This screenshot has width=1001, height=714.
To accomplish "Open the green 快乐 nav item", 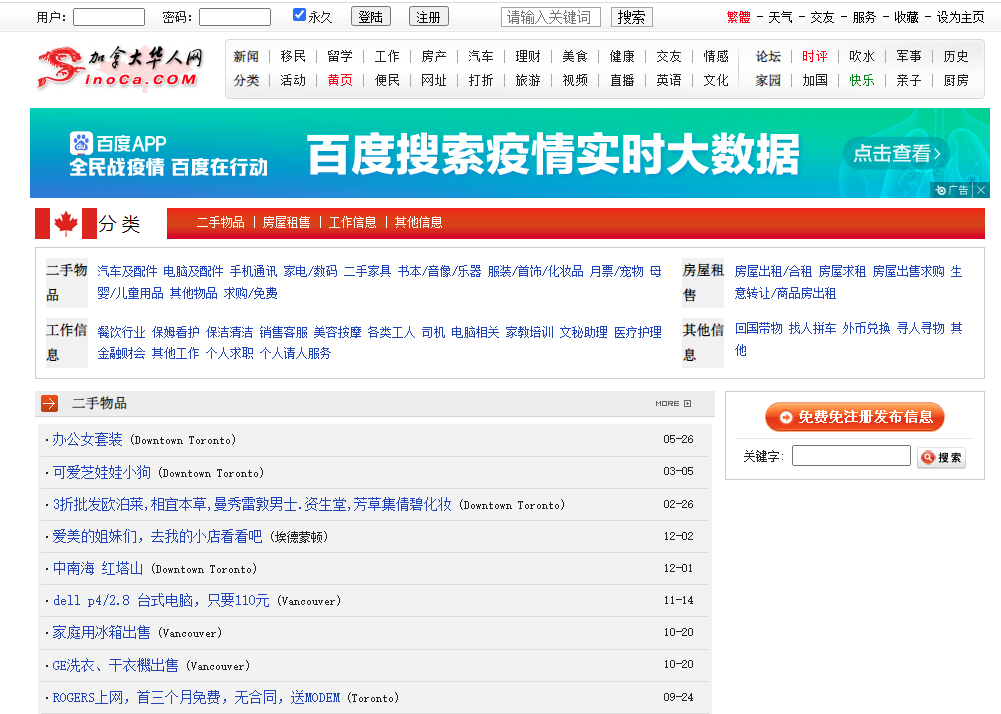I will point(862,80).
